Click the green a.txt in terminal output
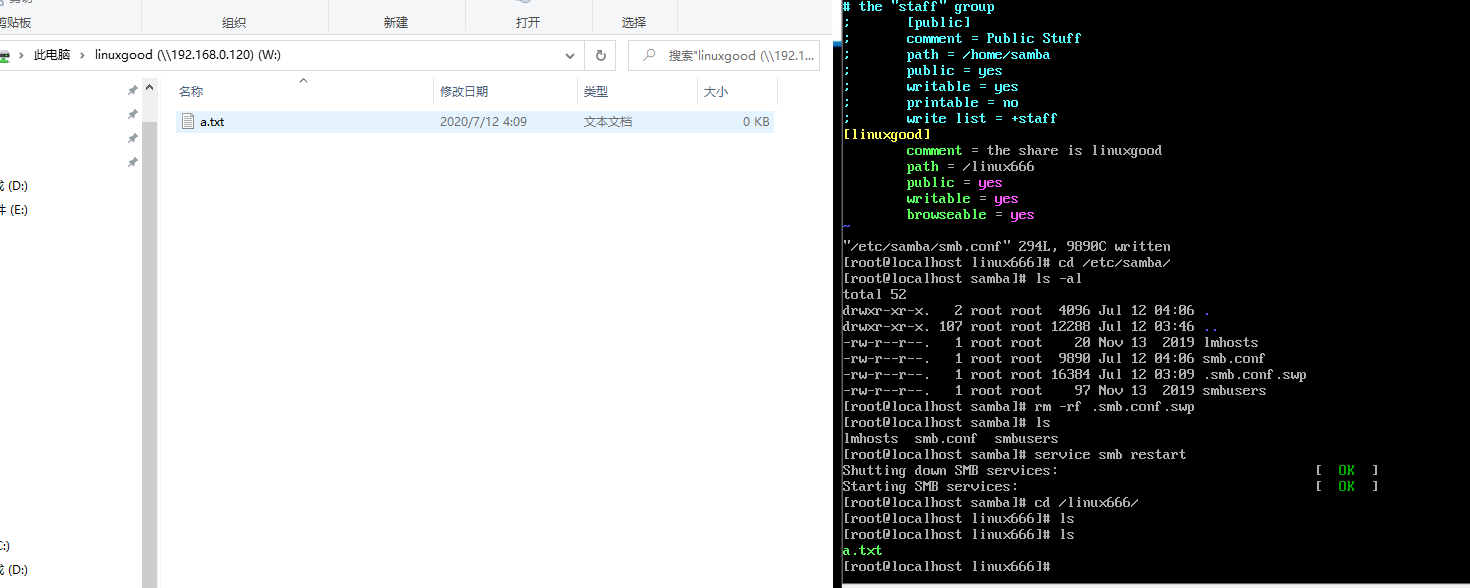1470x588 pixels. (863, 550)
